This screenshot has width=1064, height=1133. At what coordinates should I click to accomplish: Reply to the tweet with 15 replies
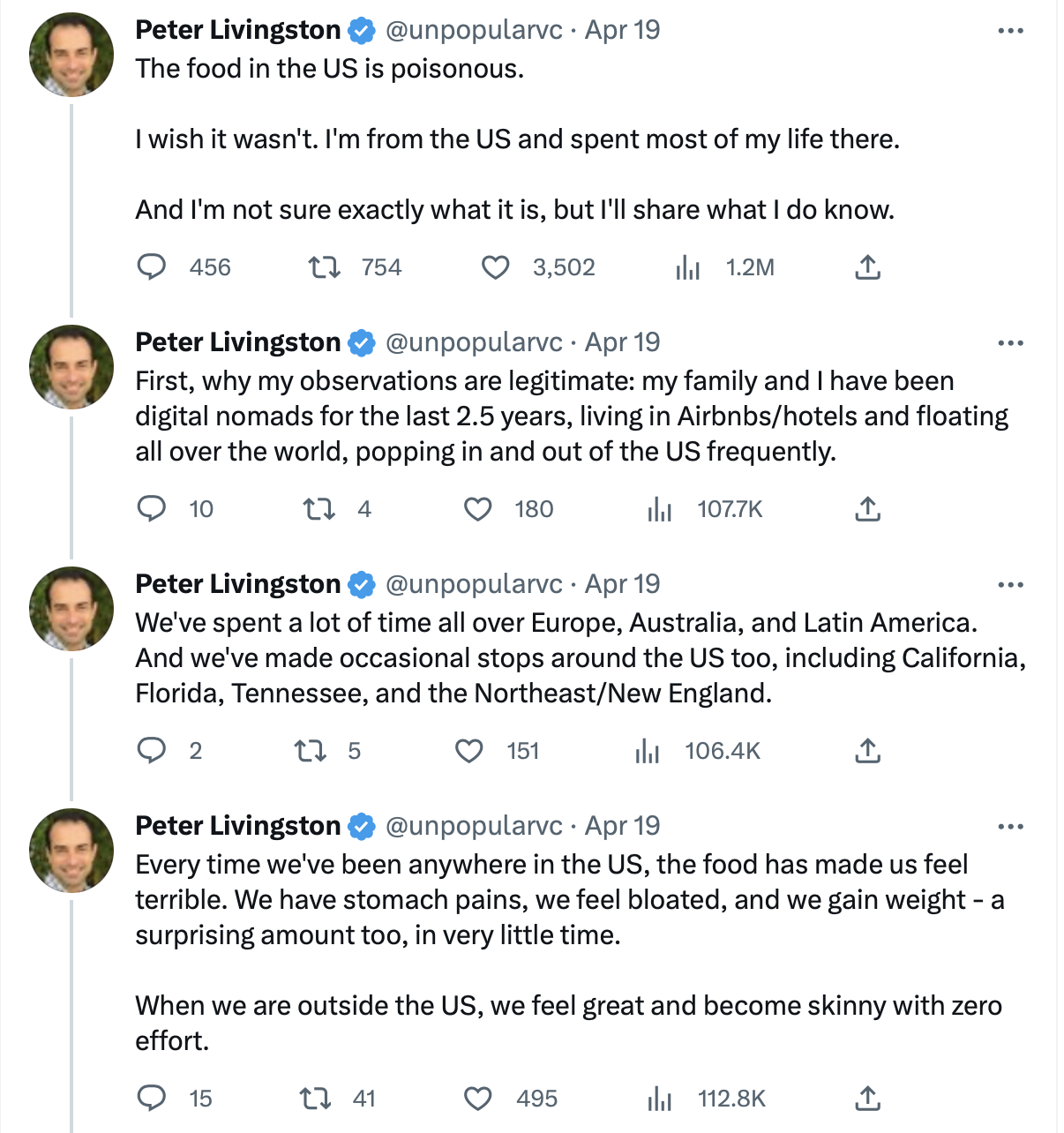click(152, 1098)
